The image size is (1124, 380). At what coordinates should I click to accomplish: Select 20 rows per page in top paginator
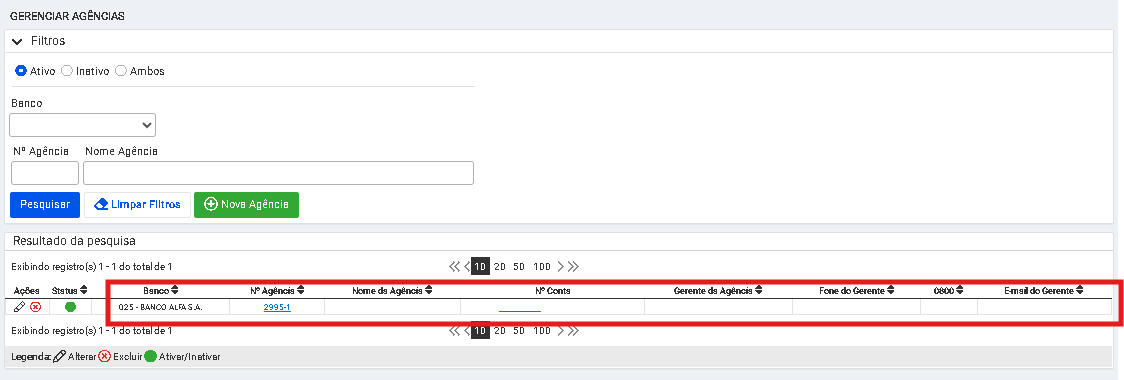[x=500, y=267]
